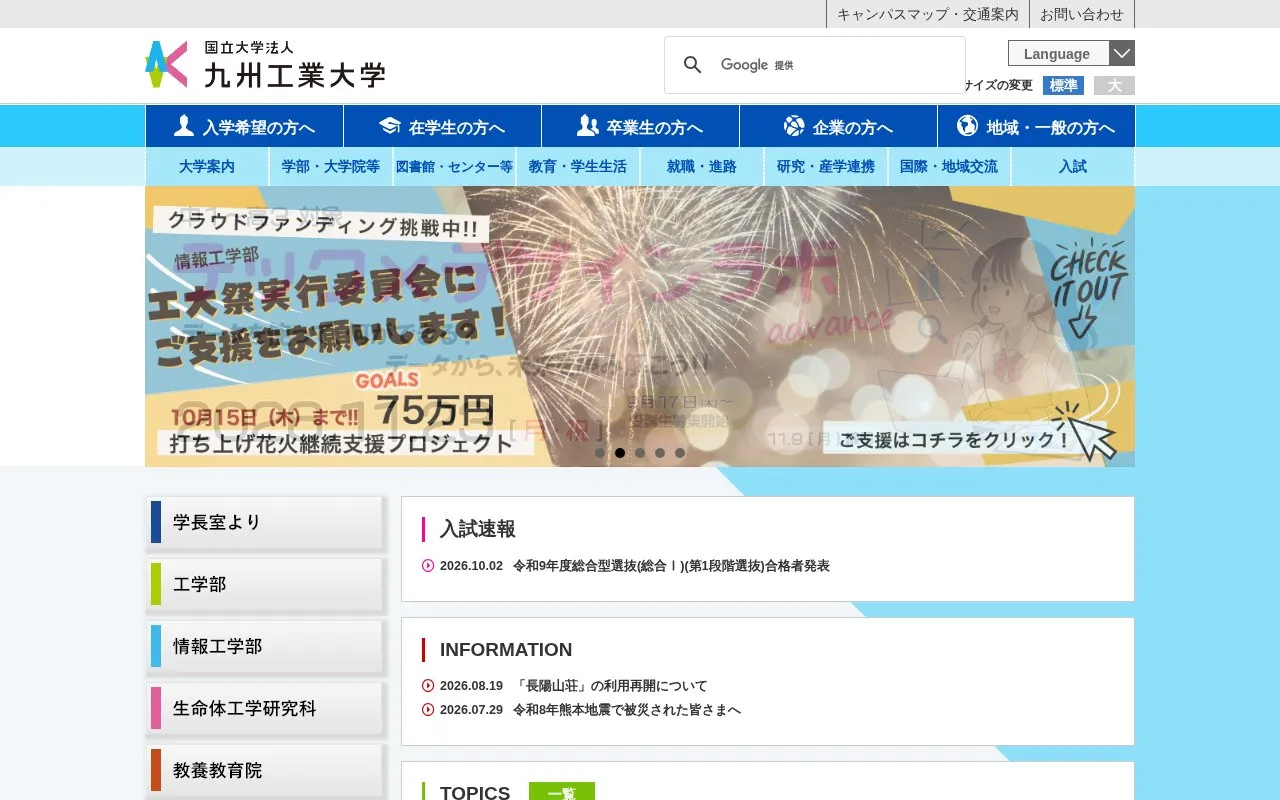
Task: Open the 教育・学生生活 menu
Action: [578, 167]
